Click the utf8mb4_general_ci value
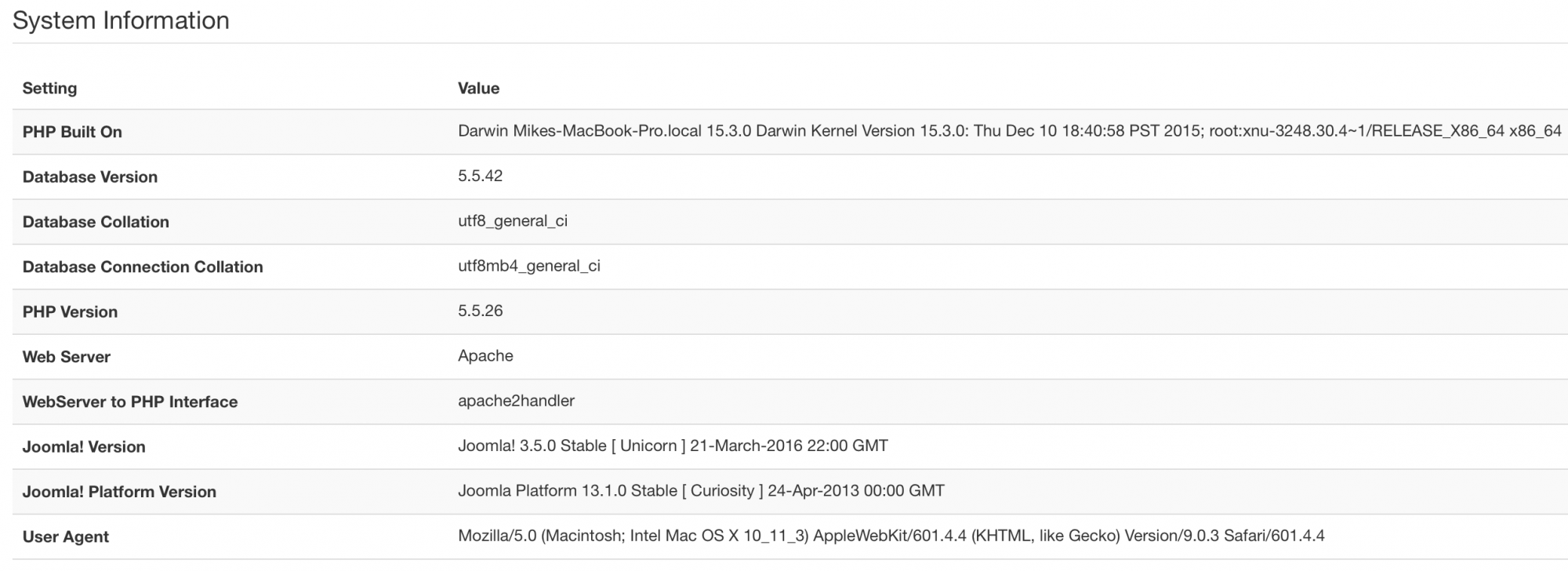The height and width of the screenshot is (571, 1568). (x=529, y=266)
